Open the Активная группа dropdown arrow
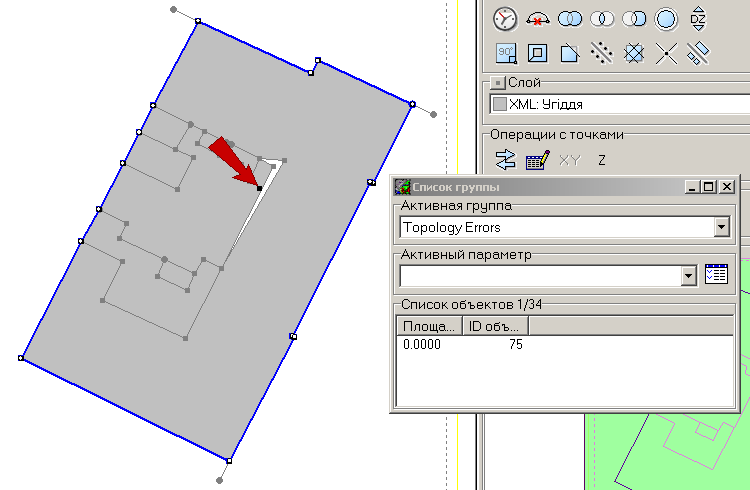The width and height of the screenshot is (750, 490). (722, 227)
